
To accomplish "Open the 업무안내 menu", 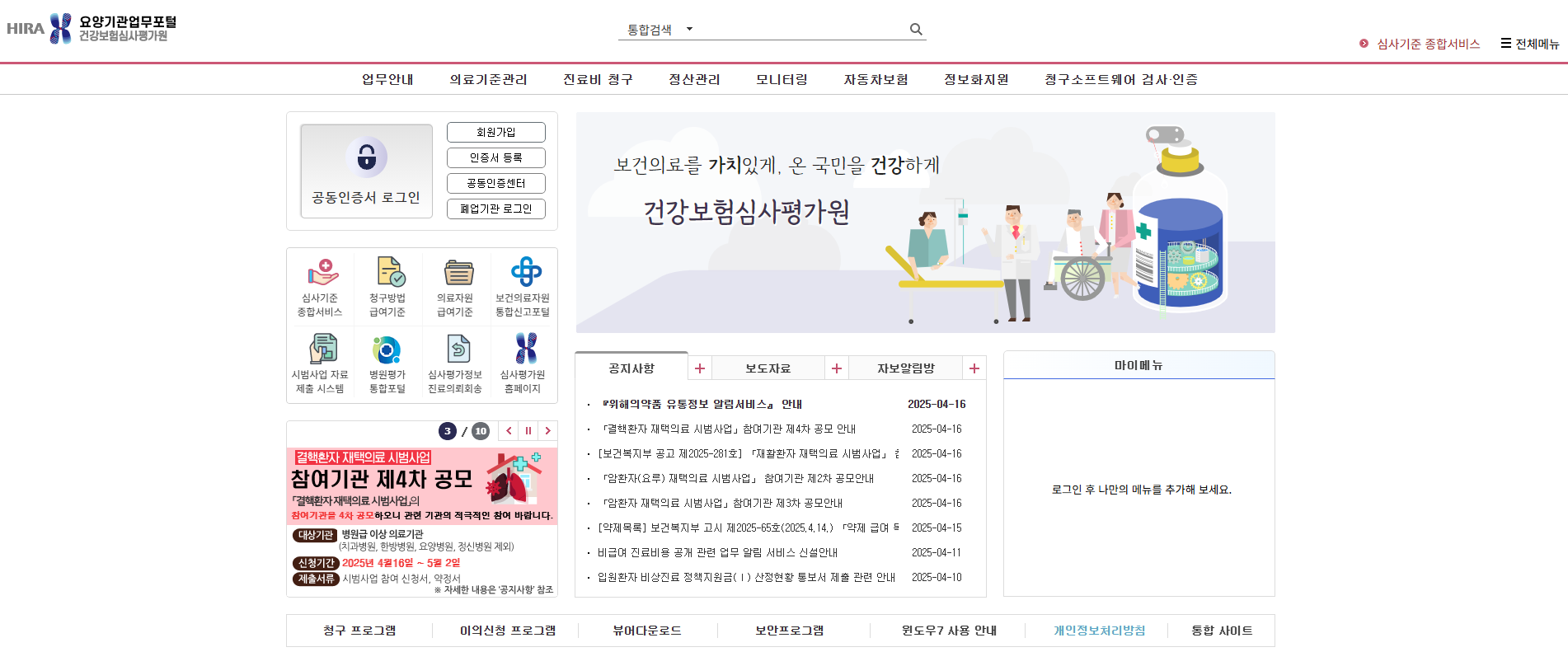I will tap(387, 79).
